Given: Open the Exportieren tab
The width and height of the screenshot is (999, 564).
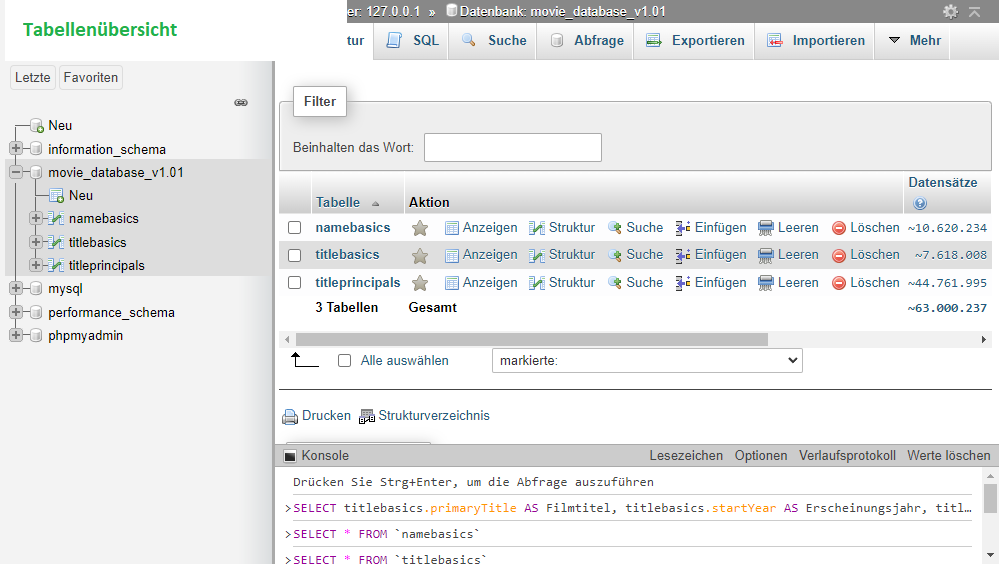Looking at the screenshot, I should (x=695, y=41).
